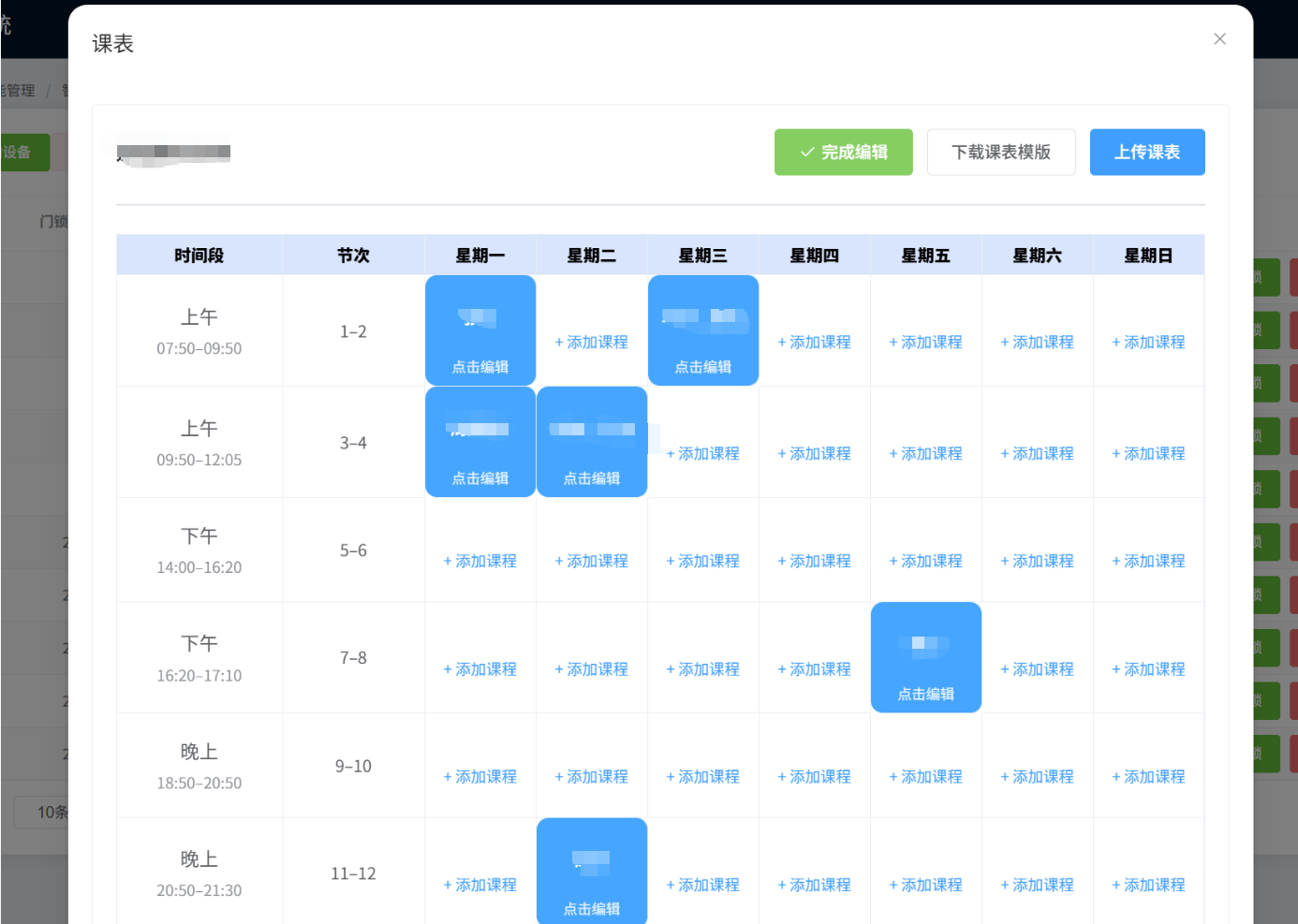This screenshot has height=924, width=1298.
Task: Add a course for Tuesday period 1-2
Action: point(592,343)
